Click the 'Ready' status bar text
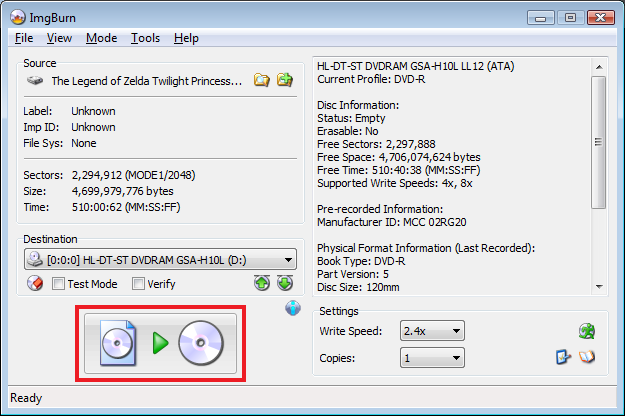625x416 pixels. coord(26,398)
